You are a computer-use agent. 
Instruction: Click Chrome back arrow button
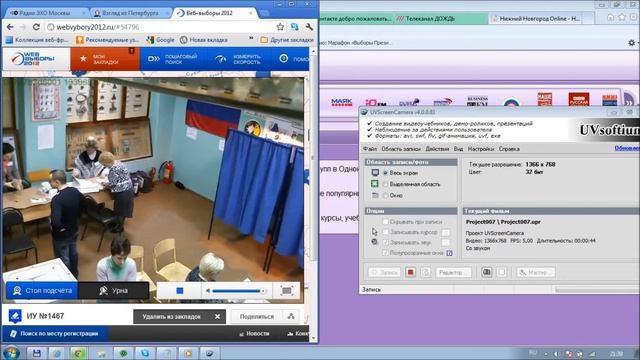click(10, 27)
